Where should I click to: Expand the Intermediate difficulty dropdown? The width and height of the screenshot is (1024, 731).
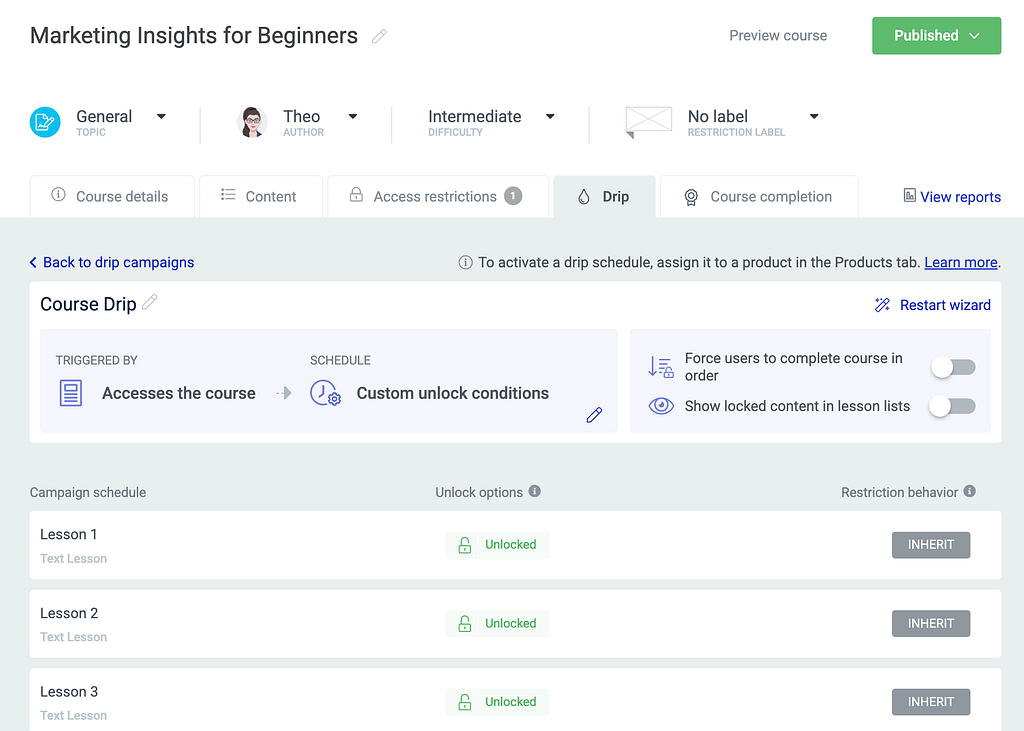550,117
